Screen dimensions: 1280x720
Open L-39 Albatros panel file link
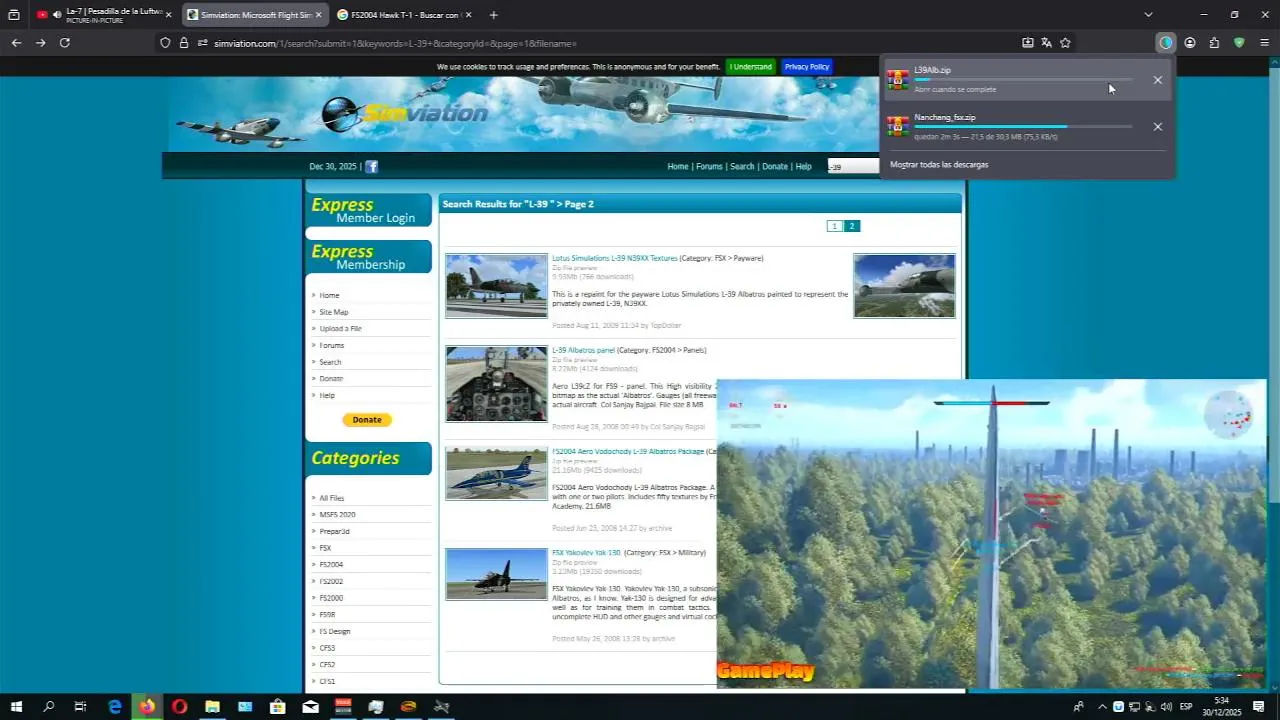[x=583, y=350]
